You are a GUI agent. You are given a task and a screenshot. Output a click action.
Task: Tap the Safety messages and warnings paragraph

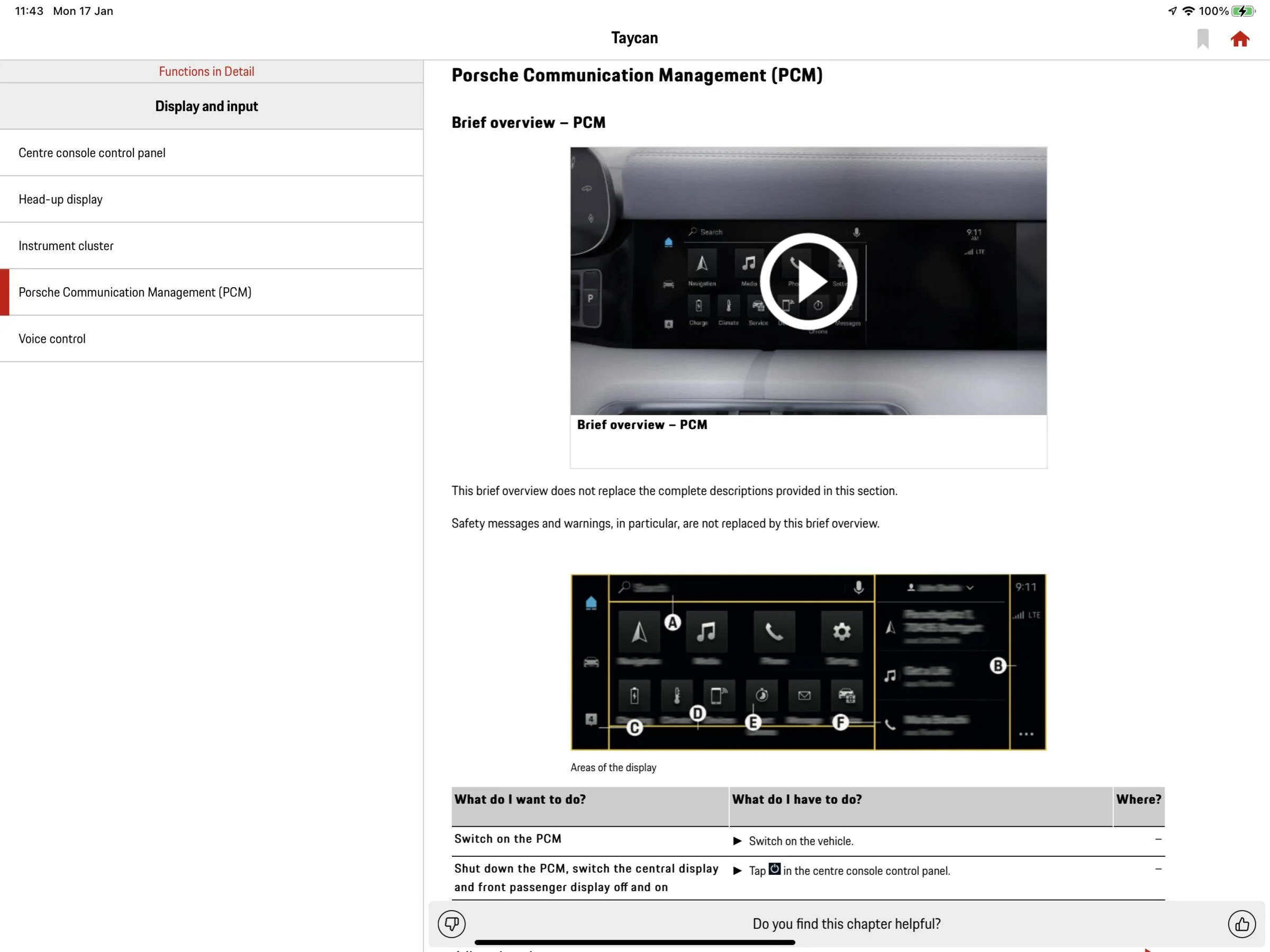(666, 524)
